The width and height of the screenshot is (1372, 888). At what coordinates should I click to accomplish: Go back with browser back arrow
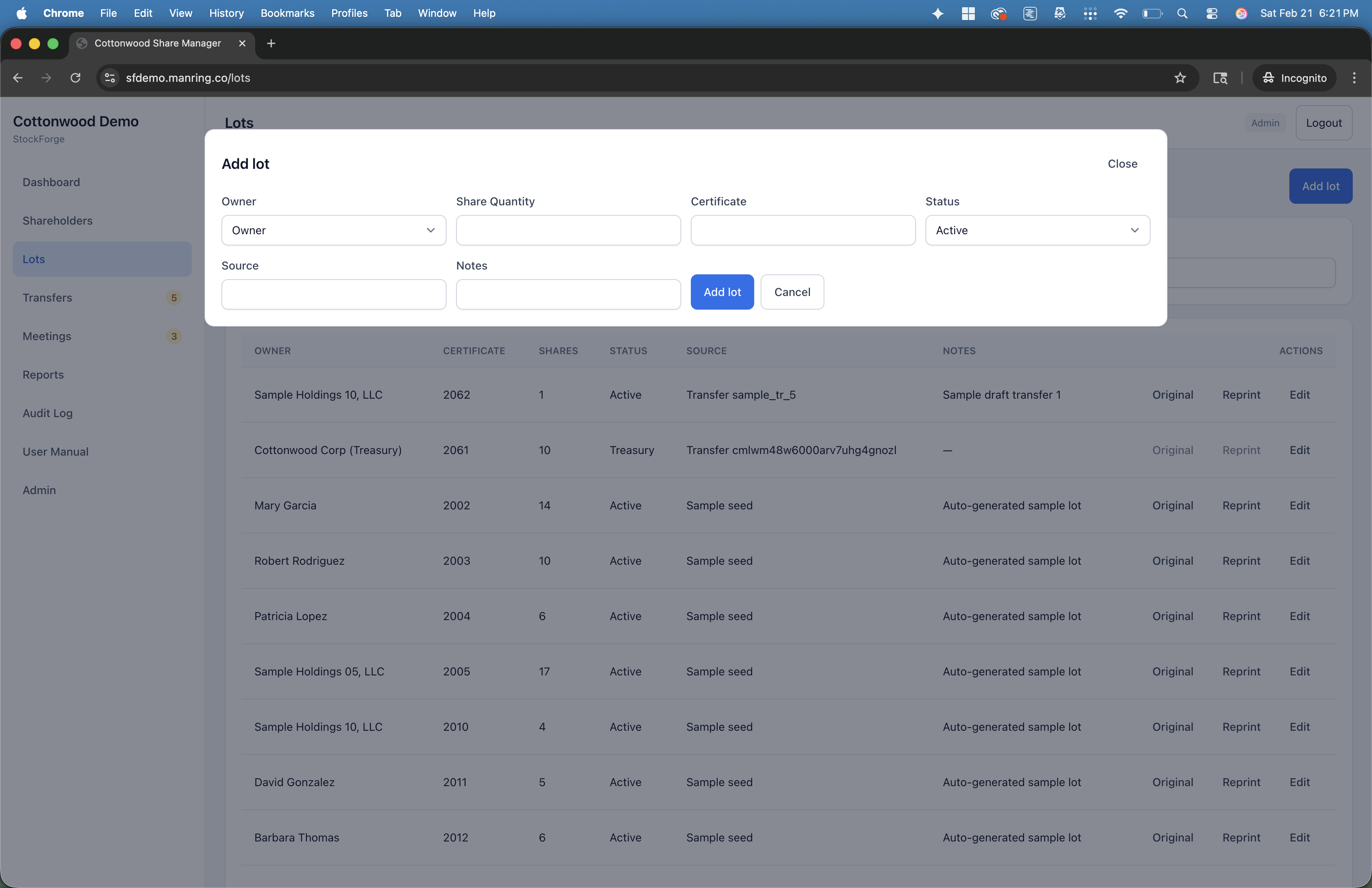[18, 78]
